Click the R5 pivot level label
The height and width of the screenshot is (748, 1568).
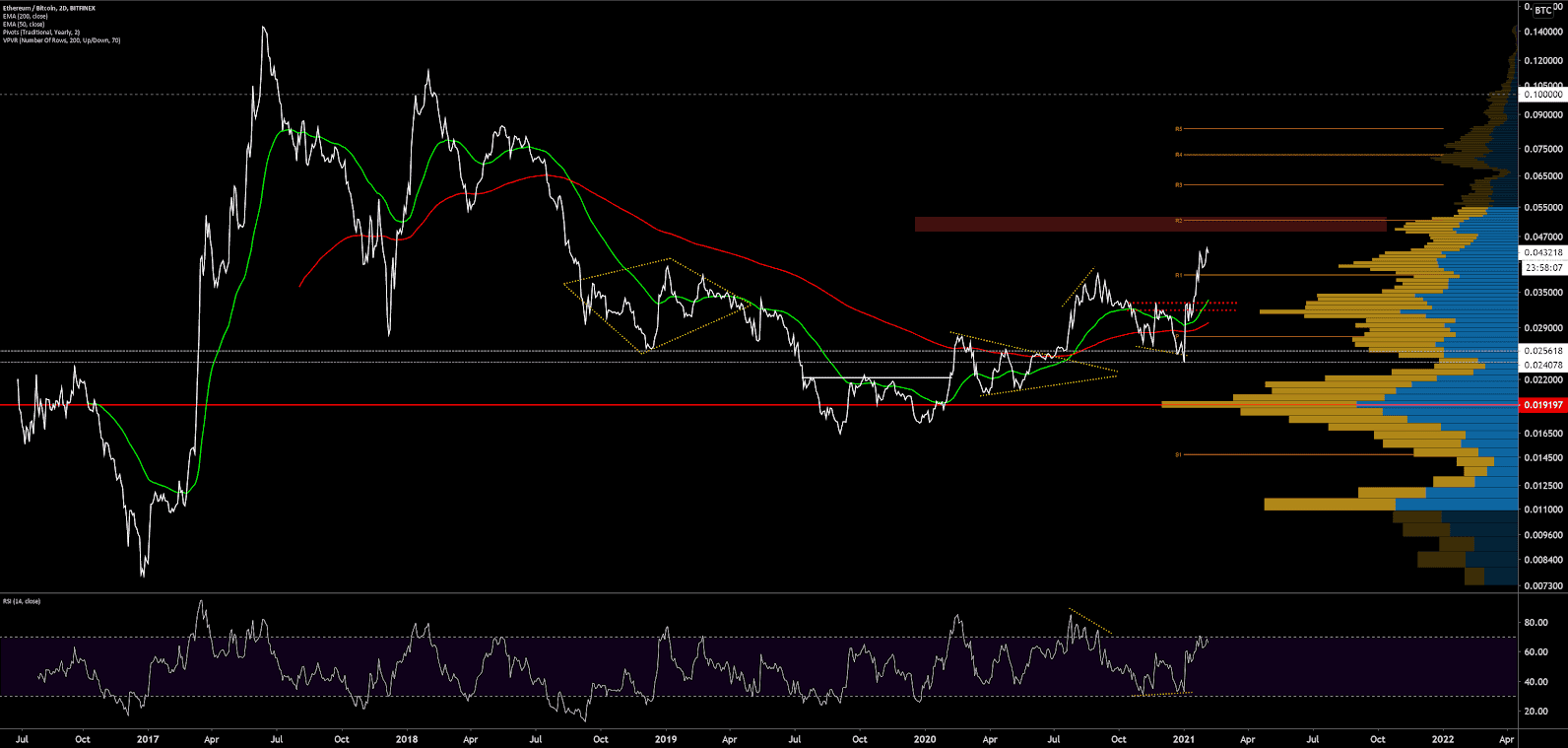(1178, 129)
